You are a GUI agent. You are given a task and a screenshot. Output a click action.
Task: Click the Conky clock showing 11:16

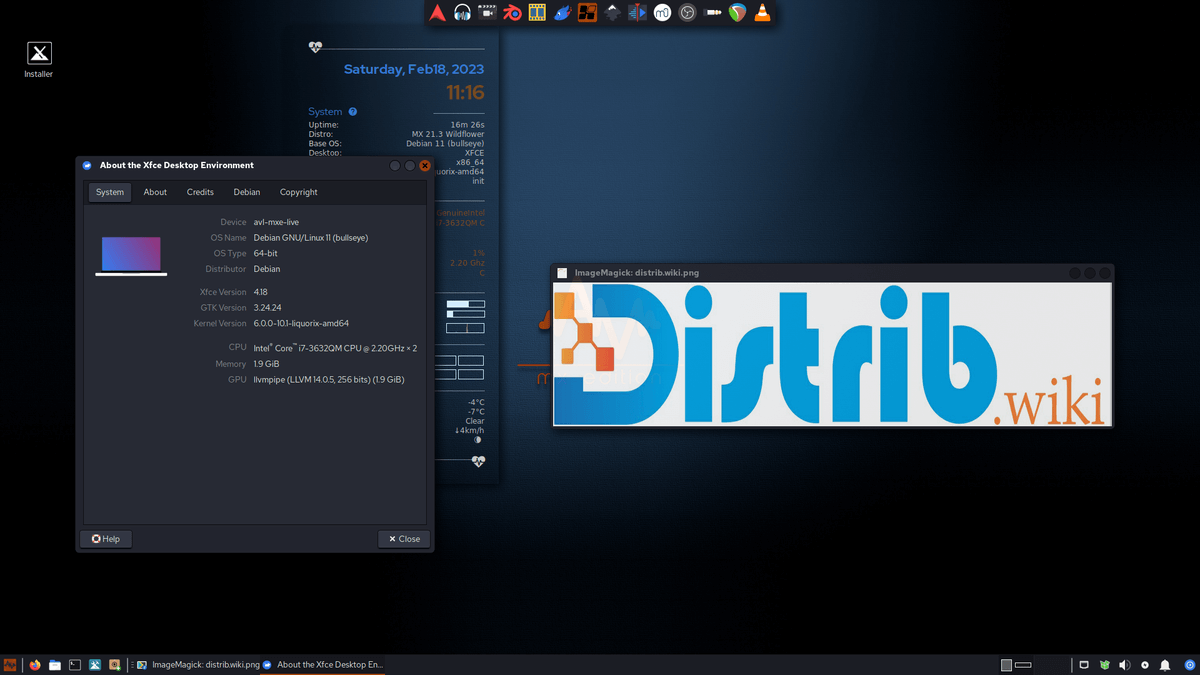[x=465, y=93]
